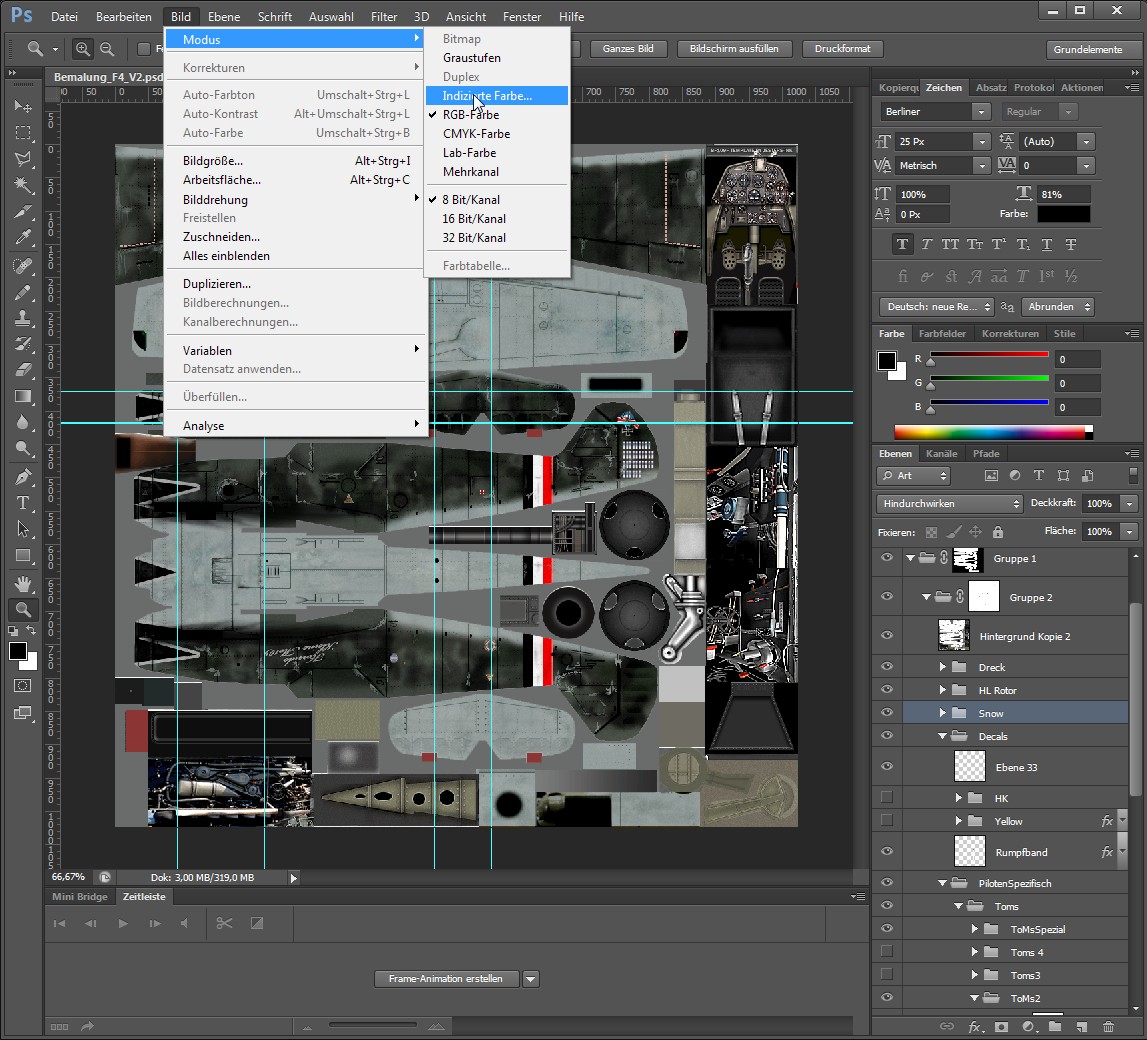Viewport: 1147px width, 1040px height.
Task: Open the Hindurchwirken blend mode dropdown
Action: coord(949,504)
